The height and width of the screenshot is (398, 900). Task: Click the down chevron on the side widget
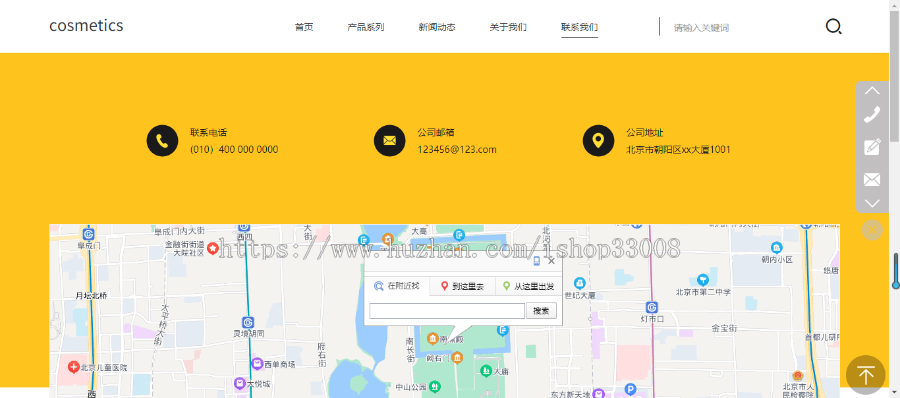tap(872, 203)
